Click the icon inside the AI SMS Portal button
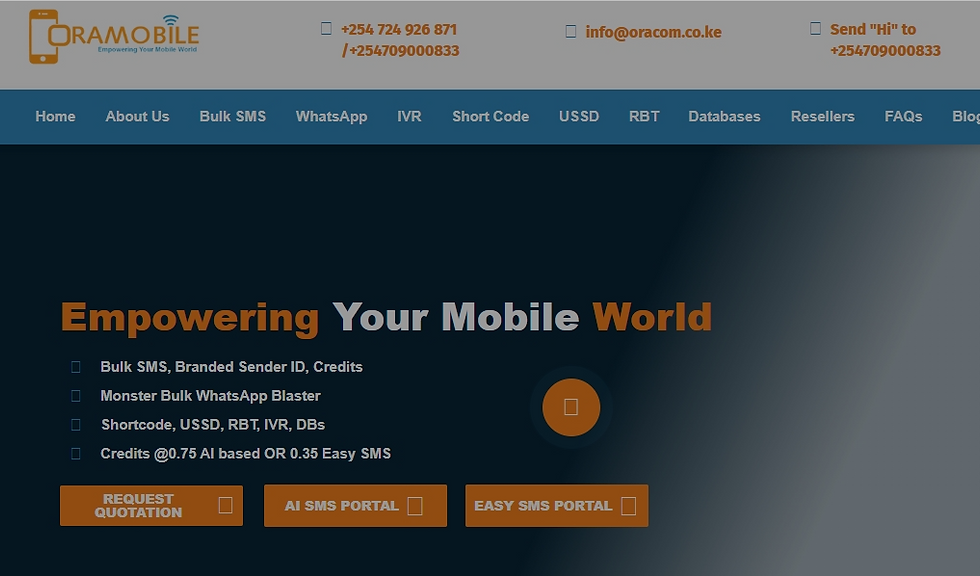Screen dimensions: 980x576 (x=415, y=506)
